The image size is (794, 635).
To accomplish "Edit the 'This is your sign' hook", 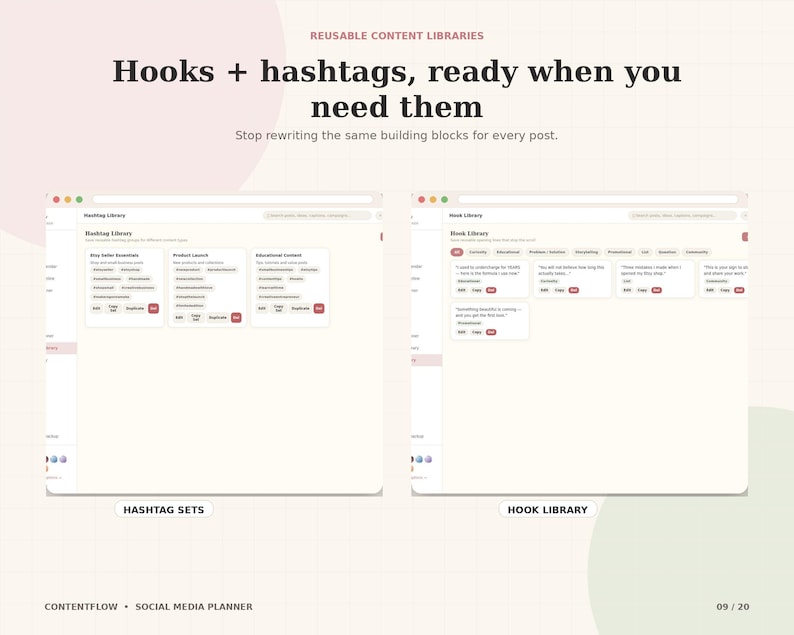I will click(x=710, y=290).
